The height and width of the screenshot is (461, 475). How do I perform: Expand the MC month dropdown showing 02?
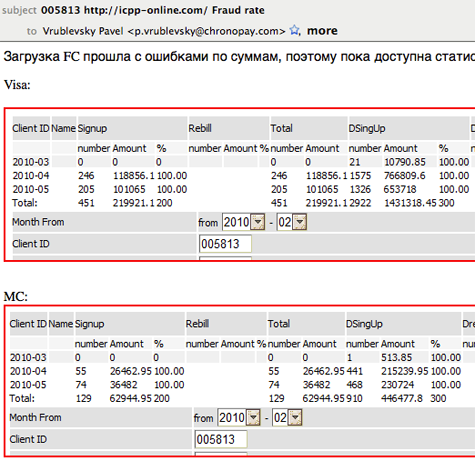point(295,417)
